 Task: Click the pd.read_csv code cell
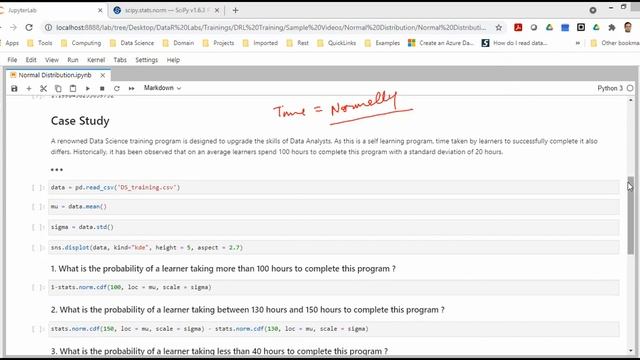[x=333, y=187]
